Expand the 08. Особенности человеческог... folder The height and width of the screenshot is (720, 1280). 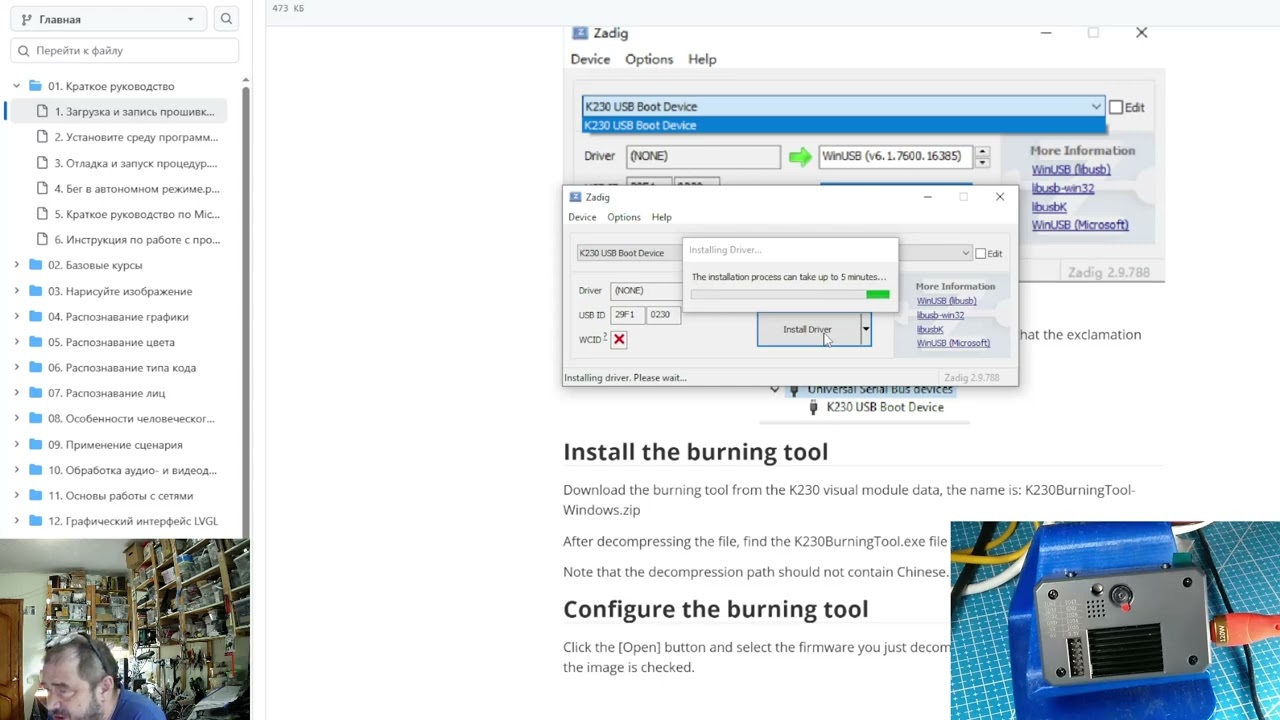[16, 418]
